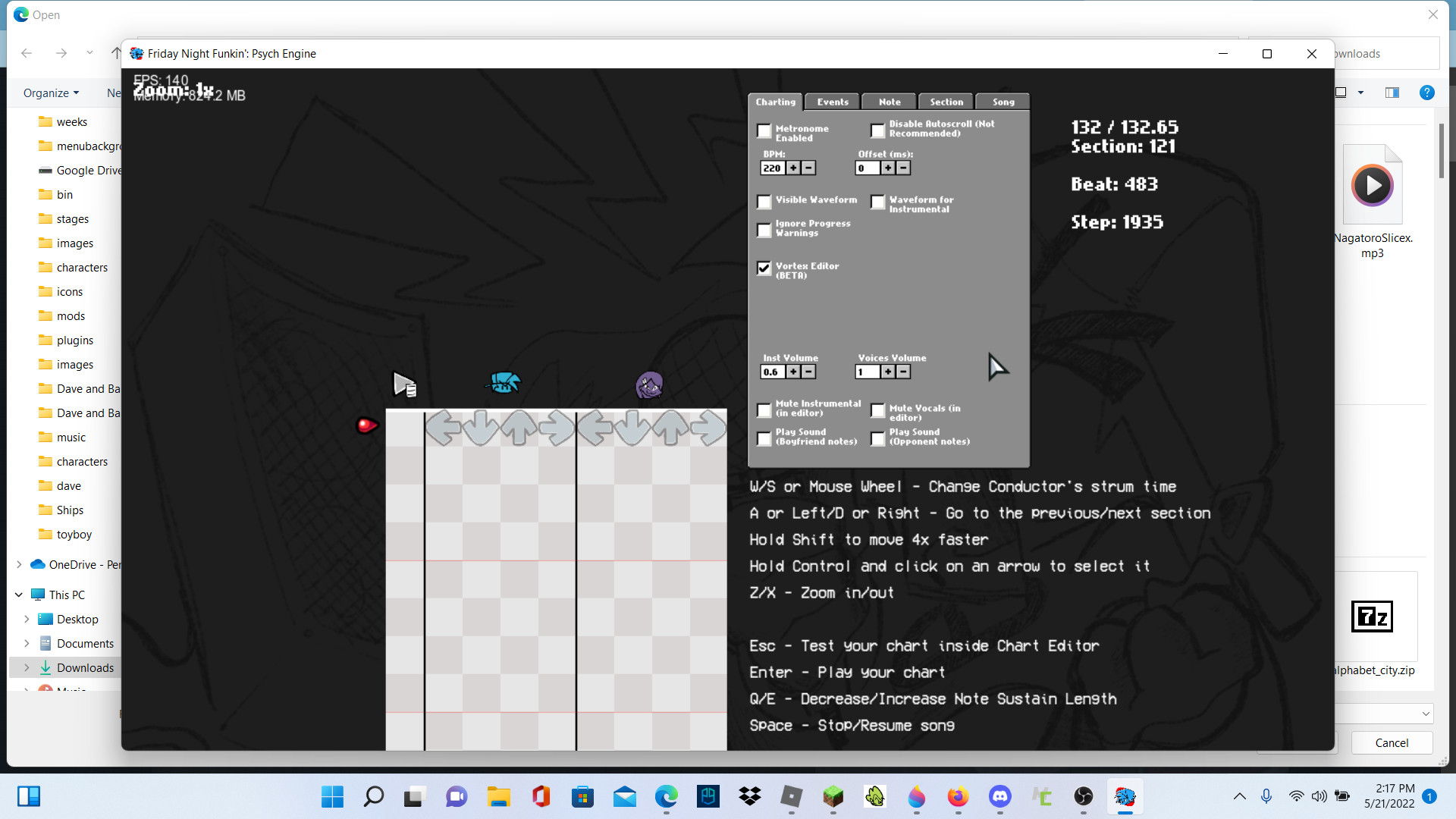Click the red eject icon left of the grid
The width and height of the screenshot is (1456, 819).
[366, 426]
